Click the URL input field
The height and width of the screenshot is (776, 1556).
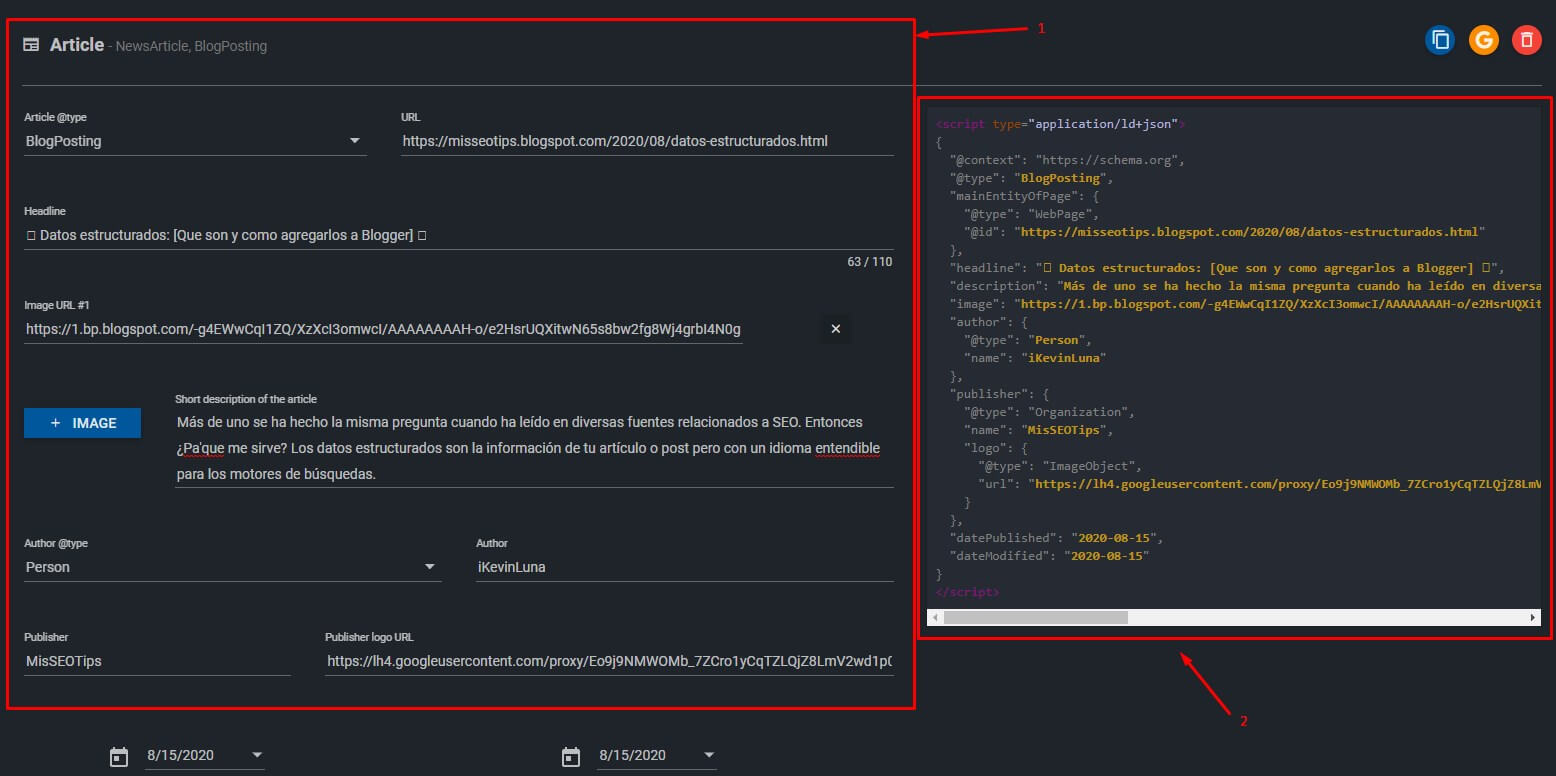coord(647,141)
